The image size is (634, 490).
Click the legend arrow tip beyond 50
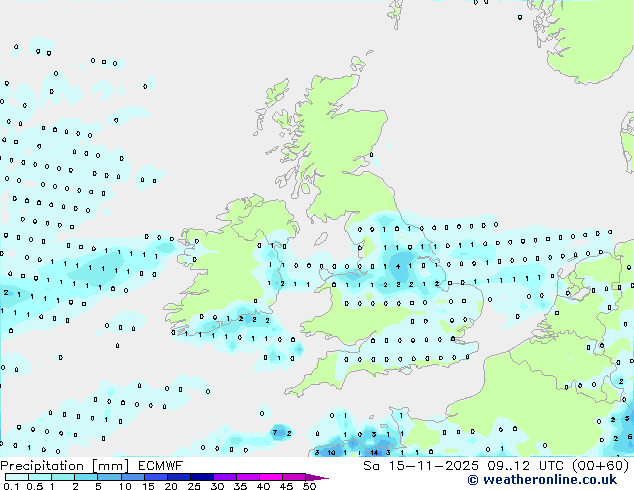tap(317, 477)
